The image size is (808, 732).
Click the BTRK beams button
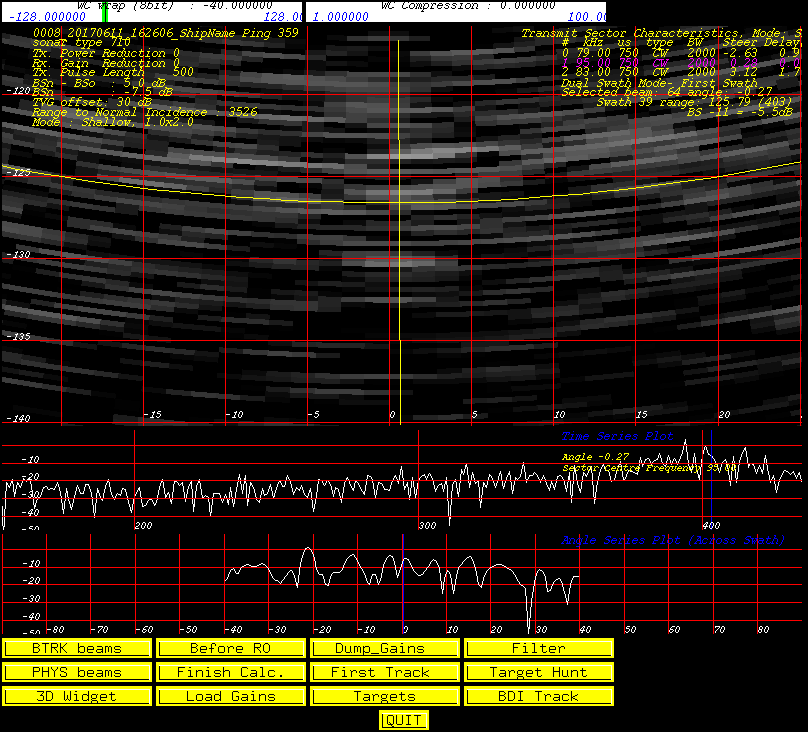click(x=77, y=648)
